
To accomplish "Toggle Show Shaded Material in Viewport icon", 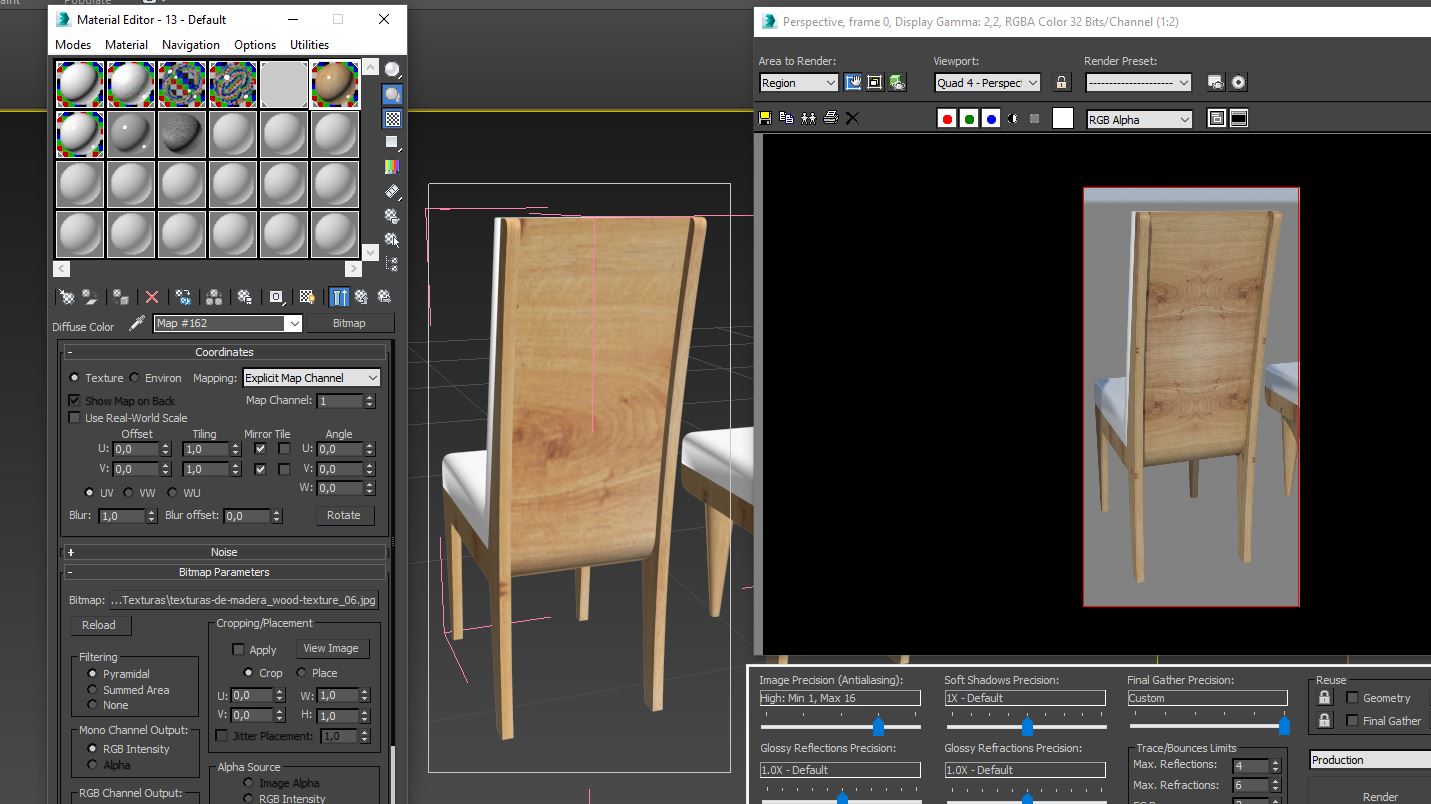I will coord(305,297).
